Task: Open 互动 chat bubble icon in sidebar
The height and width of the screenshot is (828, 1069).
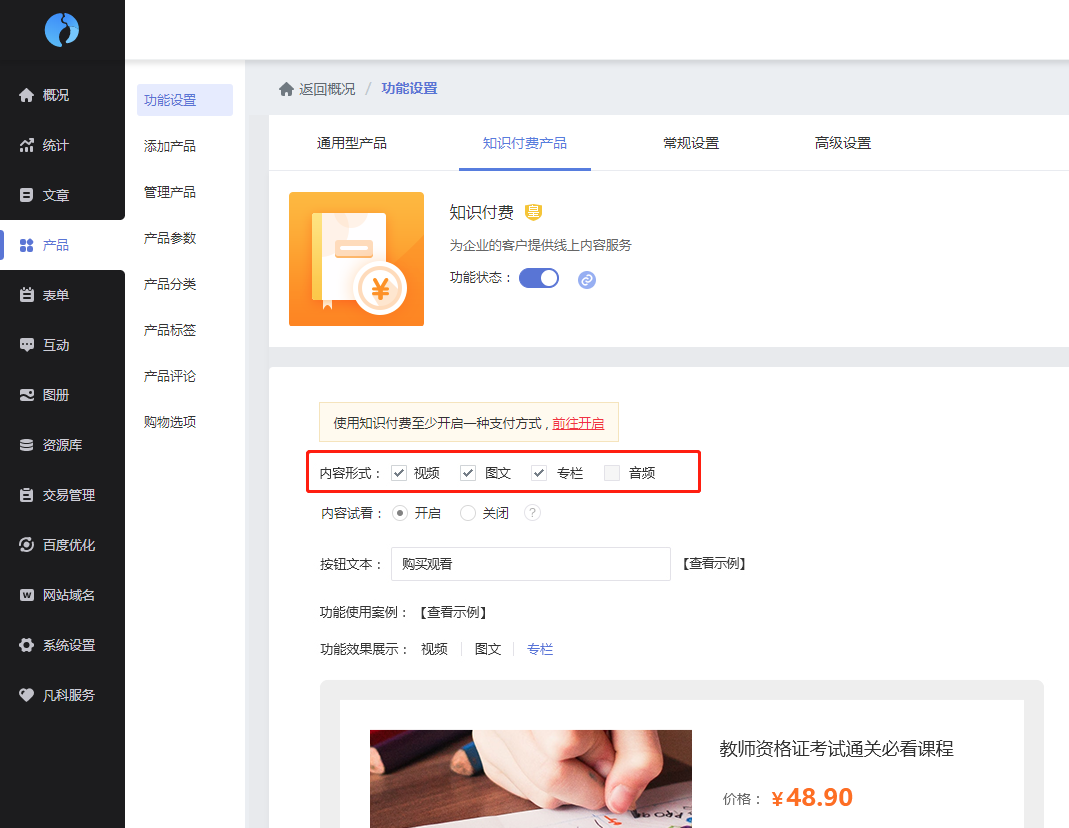Action: pyautogui.click(x=27, y=345)
